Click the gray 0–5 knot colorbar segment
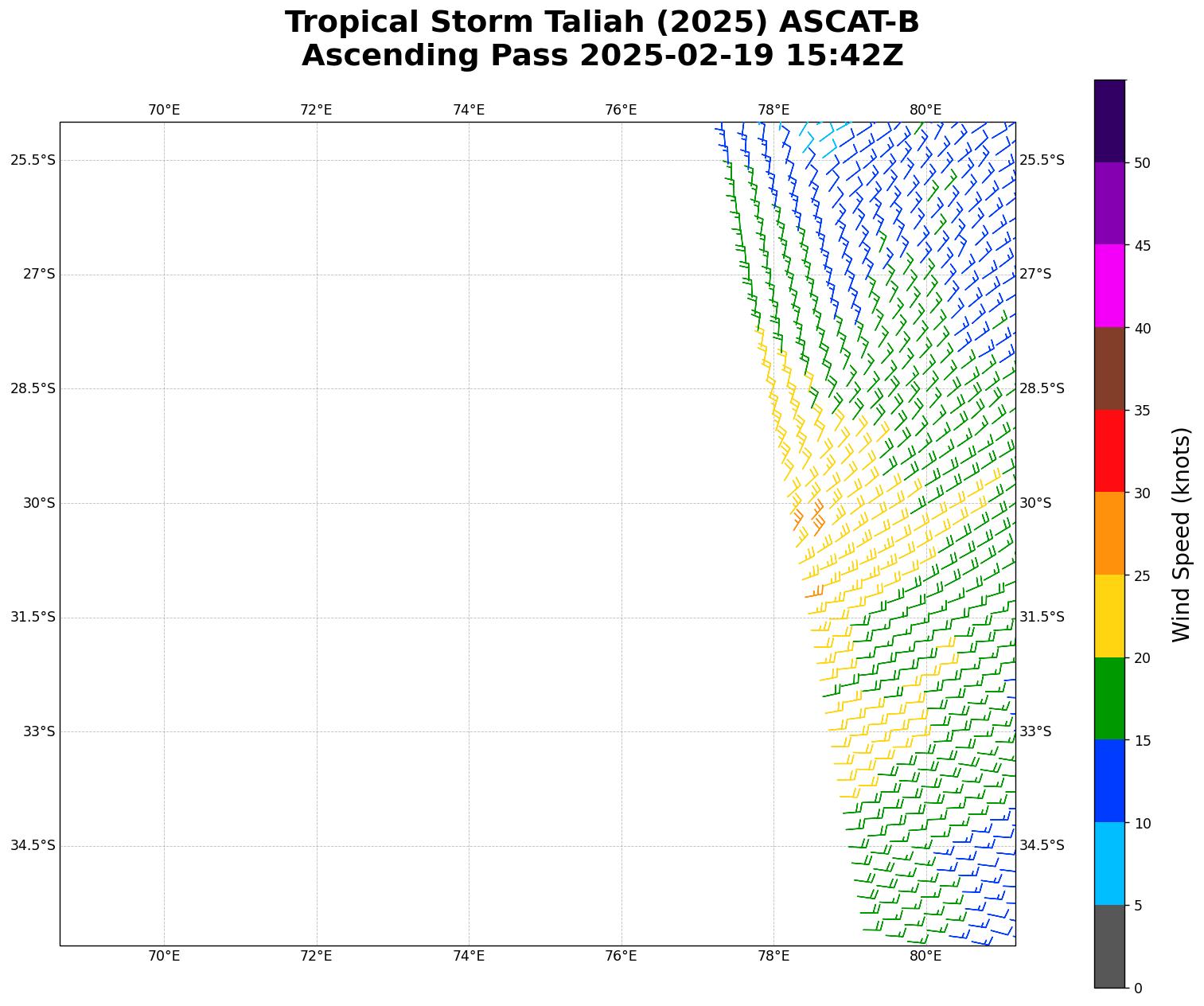 tap(1109, 946)
